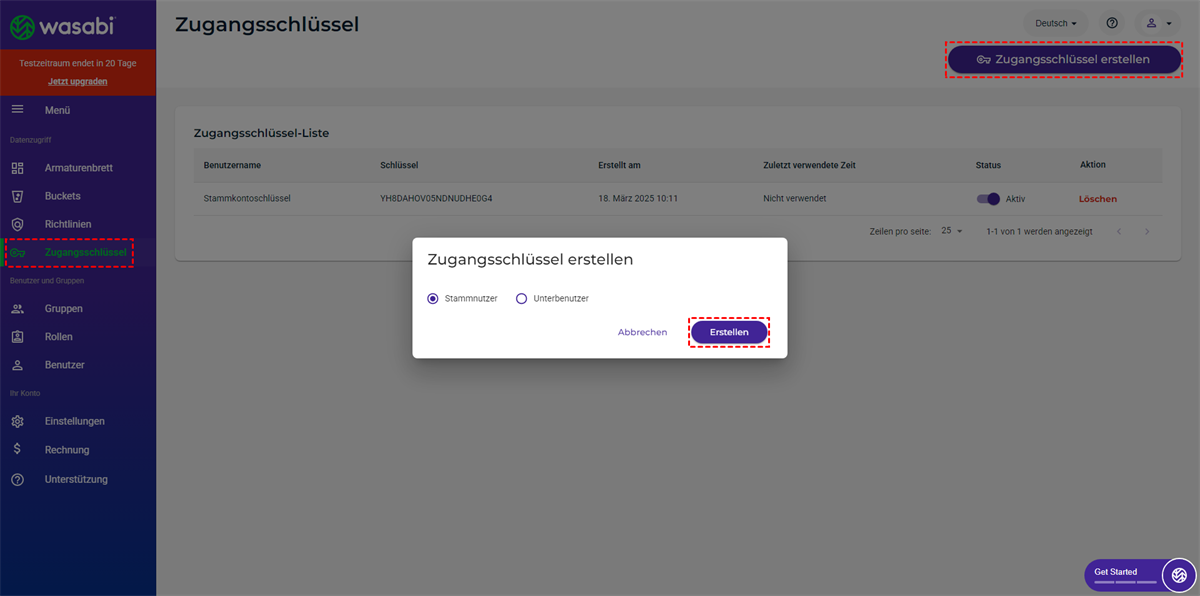Click the Erstellen button

point(729,332)
